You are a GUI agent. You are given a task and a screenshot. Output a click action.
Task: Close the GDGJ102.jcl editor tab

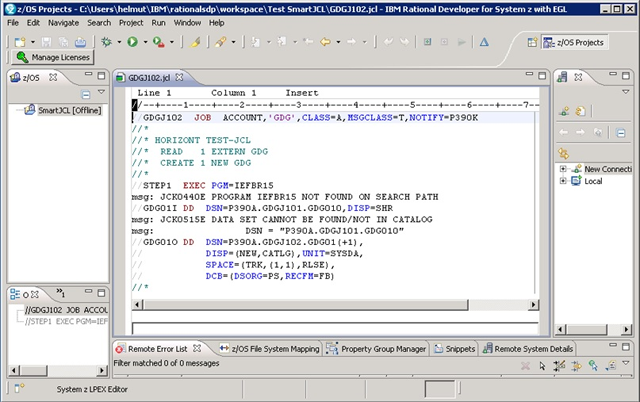179,77
